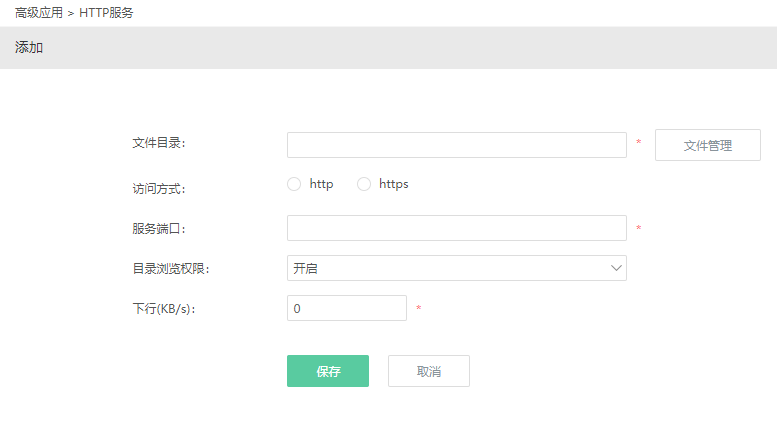Click the 下行(KB/s) label text
777x440 pixels.
(x=163, y=309)
